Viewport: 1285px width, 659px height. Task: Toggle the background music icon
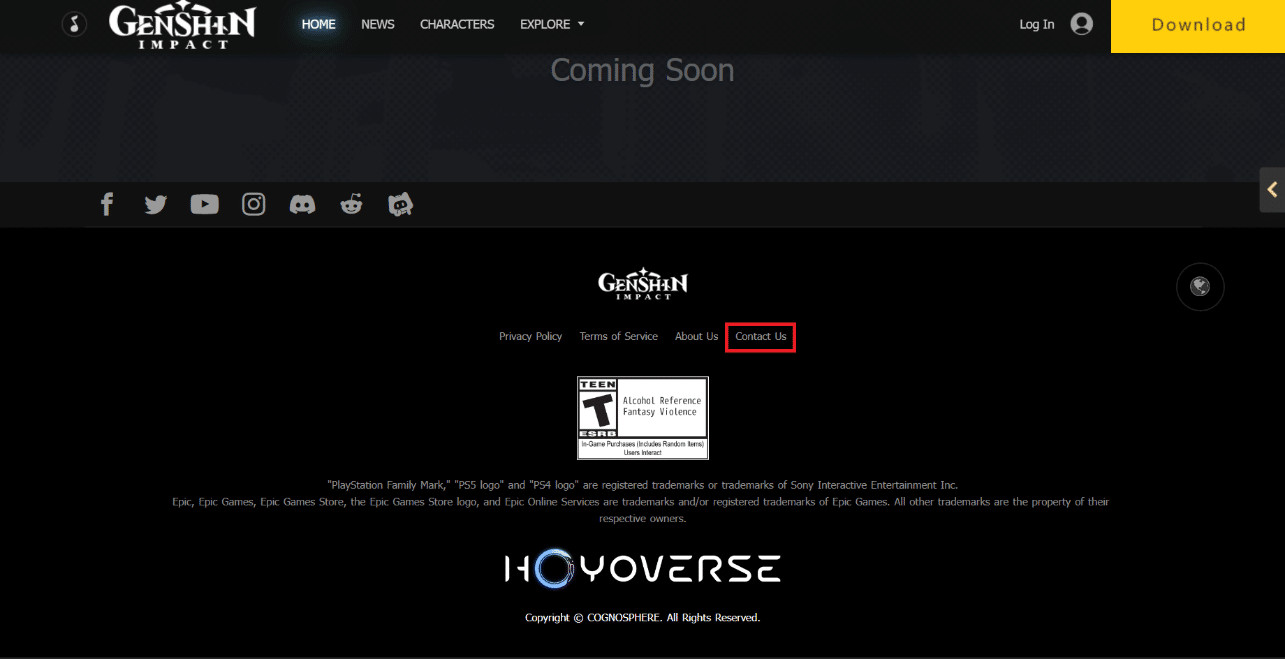point(74,24)
